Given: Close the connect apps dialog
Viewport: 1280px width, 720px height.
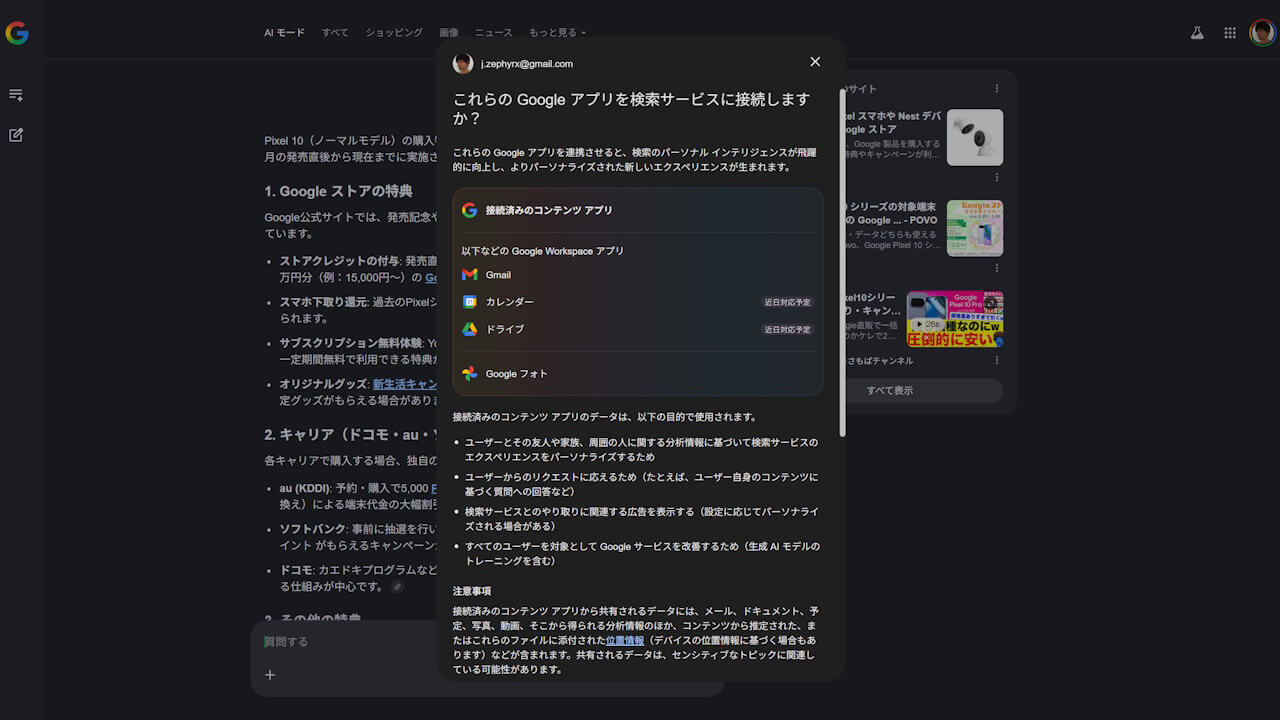Looking at the screenshot, I should (x=815, y=62).
